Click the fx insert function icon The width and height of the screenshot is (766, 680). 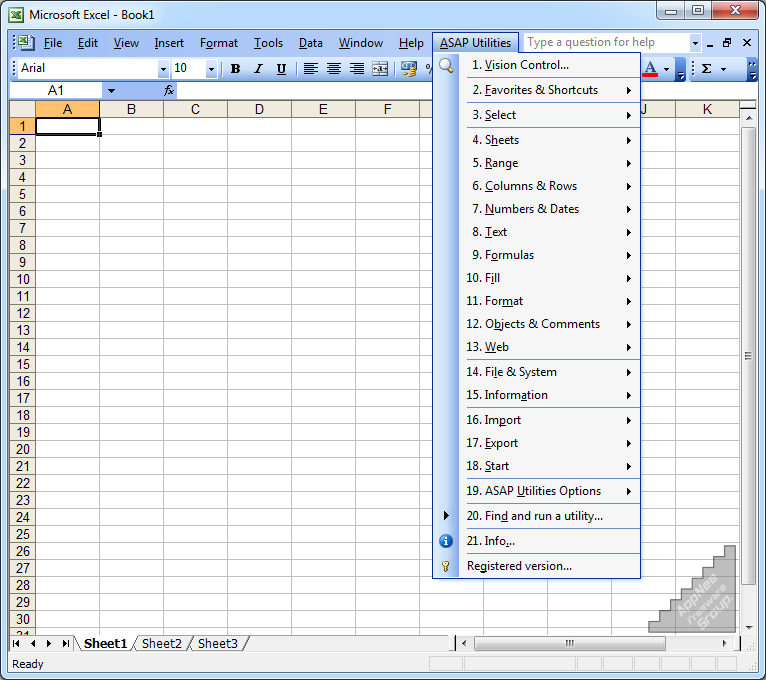169,90
